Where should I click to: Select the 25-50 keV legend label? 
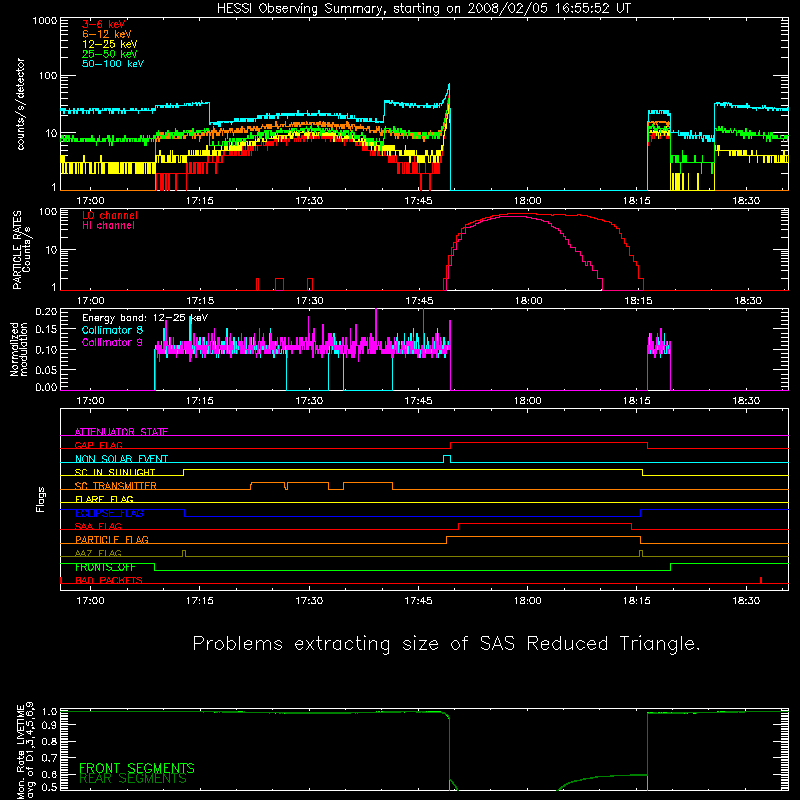pos(110,54)
